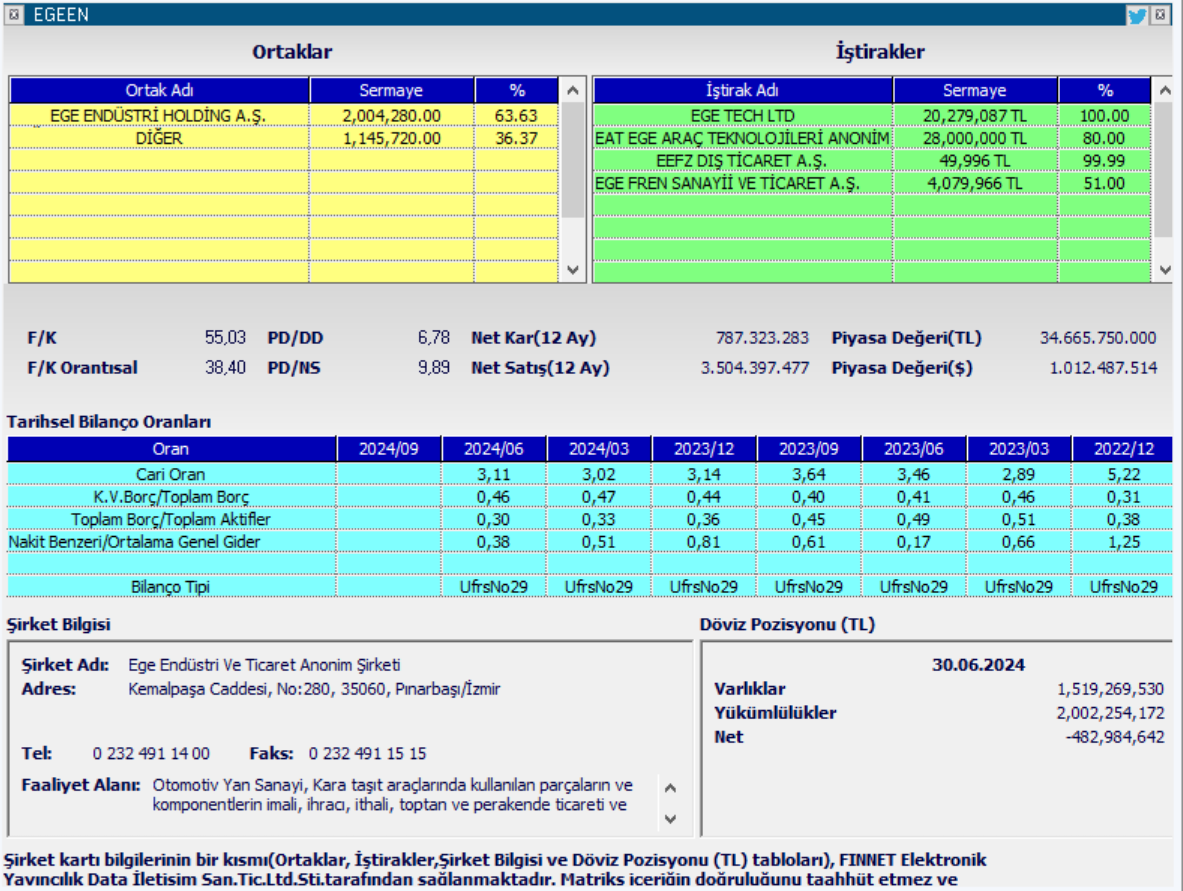Screen dimensions: 1183x891
Task: Click the Varlıklar value 1,519,269,530
Action: pyautogui.click(x=1110, y=689)
